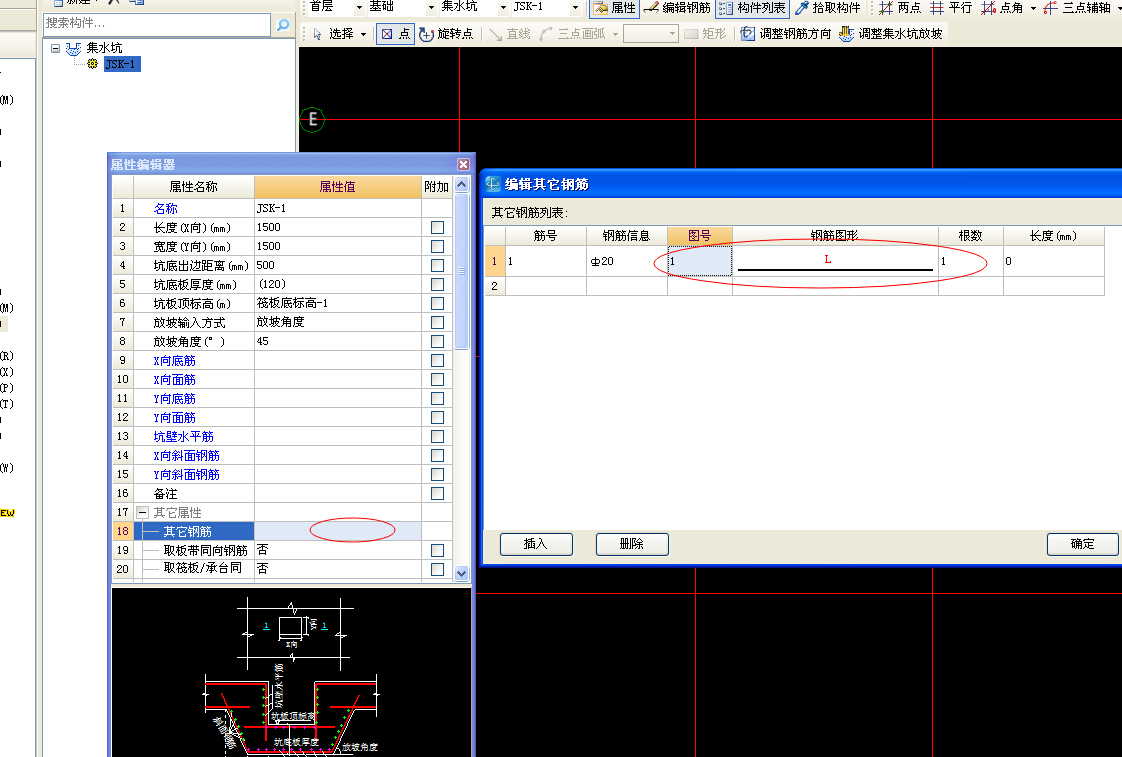The width and height of the screenshot is (1122, 757).
Task: Enable the 附加 checkbox for 备注 row
Action: [437, 494]
